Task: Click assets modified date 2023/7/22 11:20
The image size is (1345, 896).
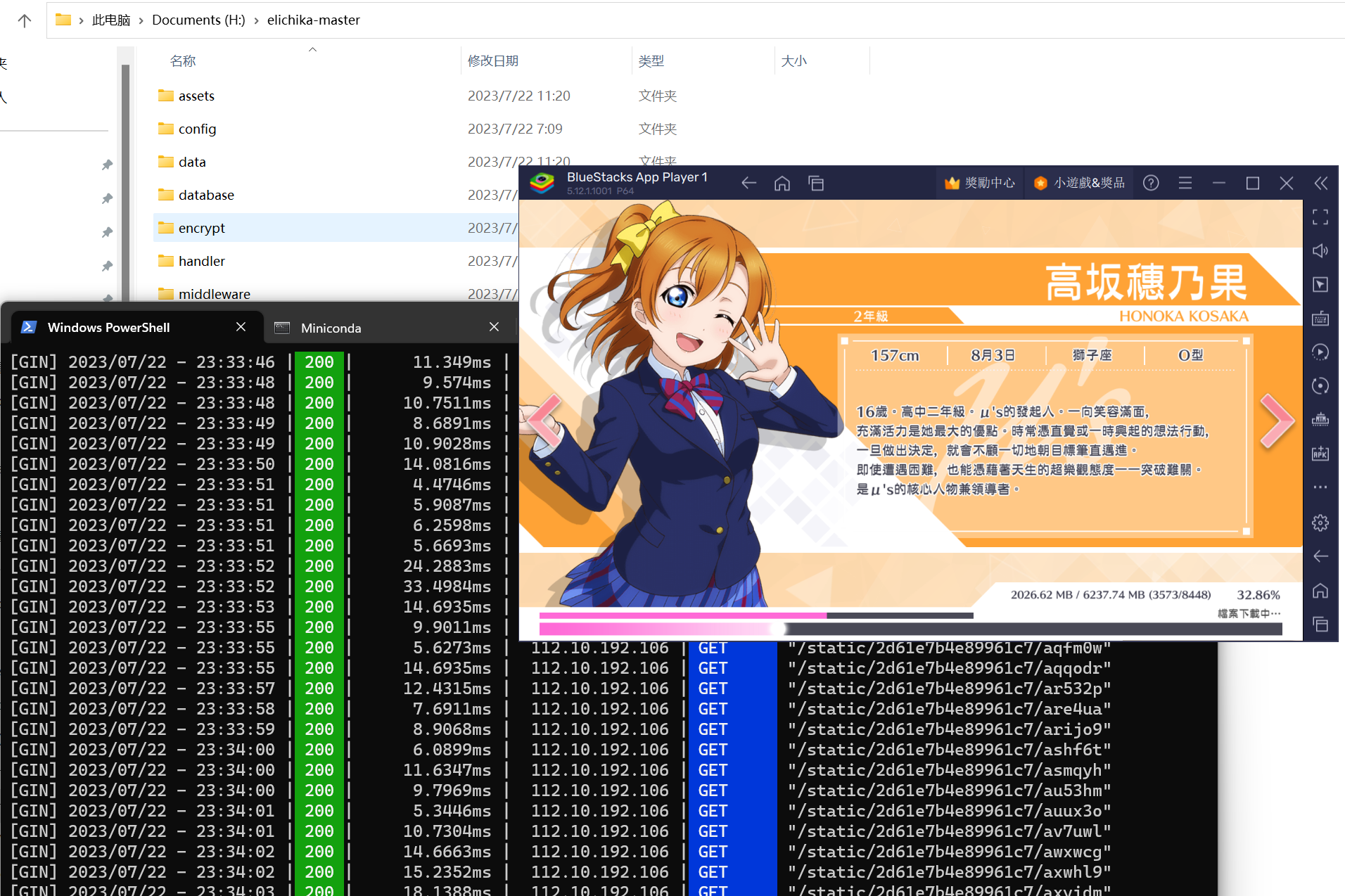Action: click(x=519, y=96)
